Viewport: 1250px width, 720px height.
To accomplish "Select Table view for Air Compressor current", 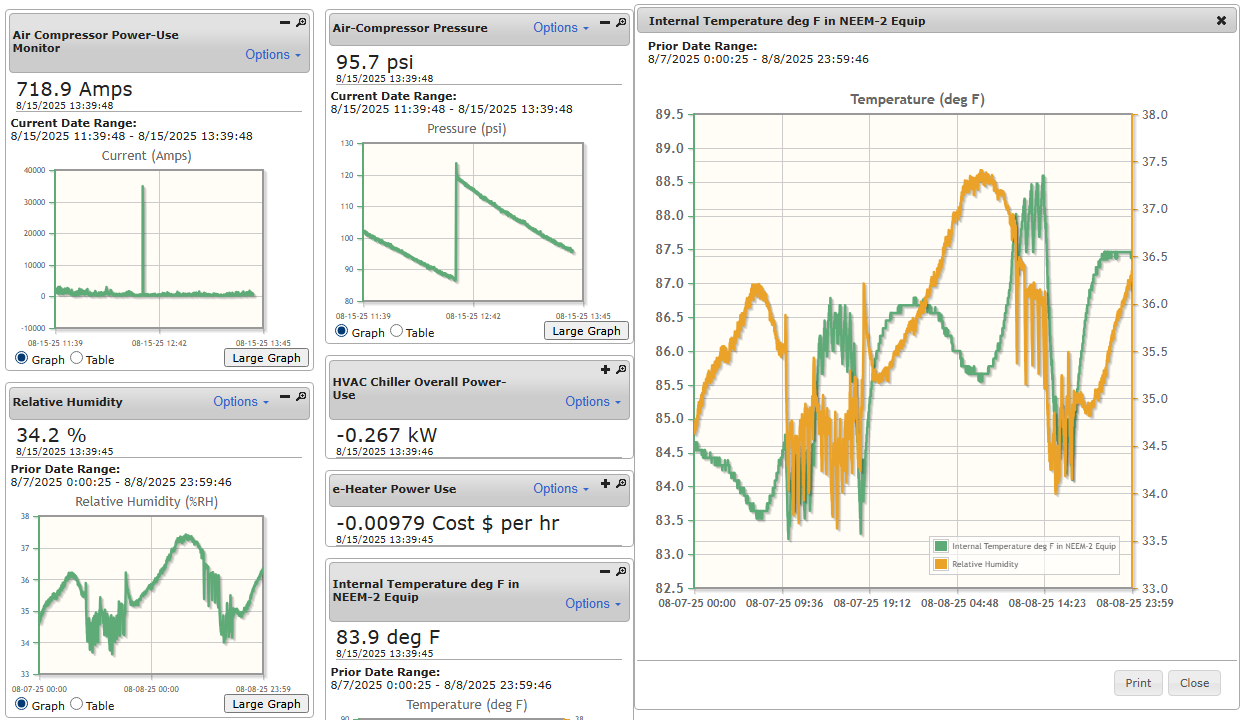I will coord(77,358).
